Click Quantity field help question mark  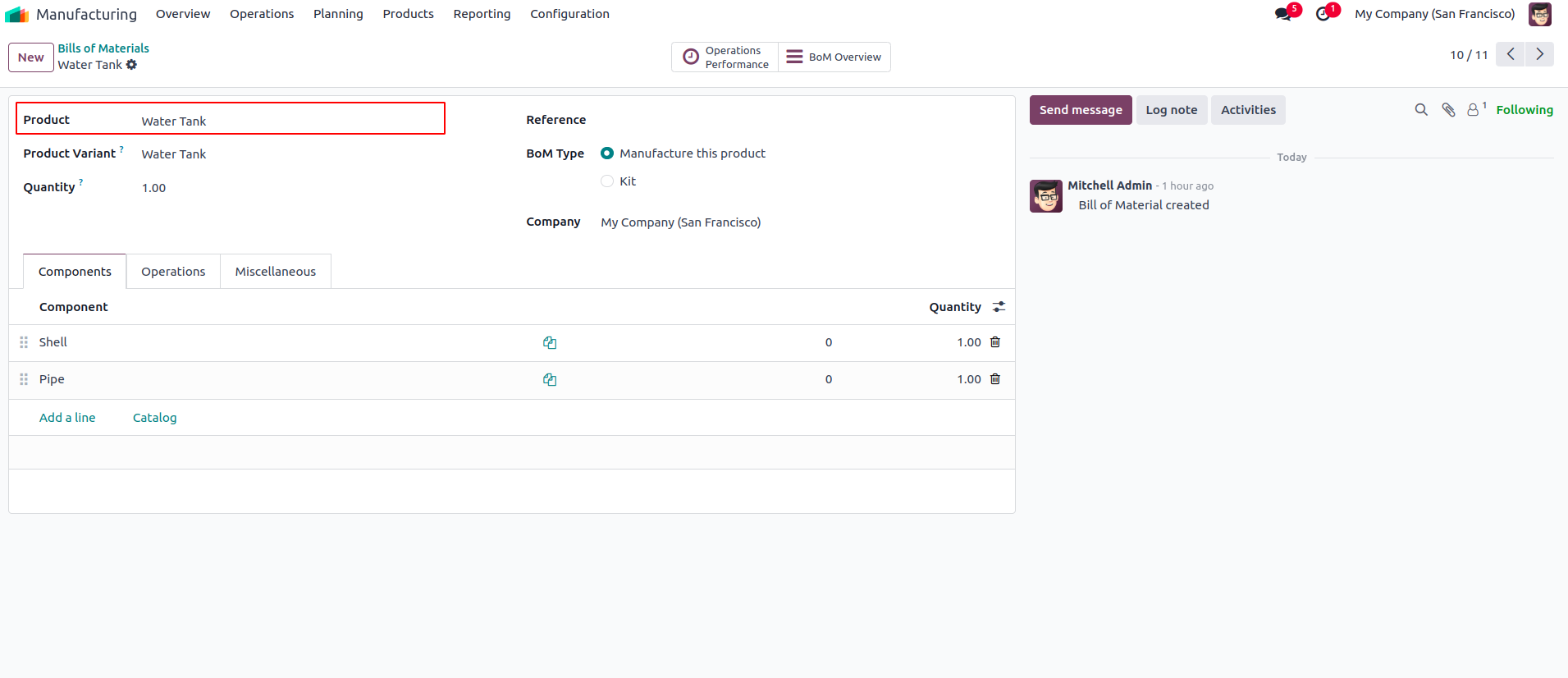pyautogui.click(x=80, y=183)
